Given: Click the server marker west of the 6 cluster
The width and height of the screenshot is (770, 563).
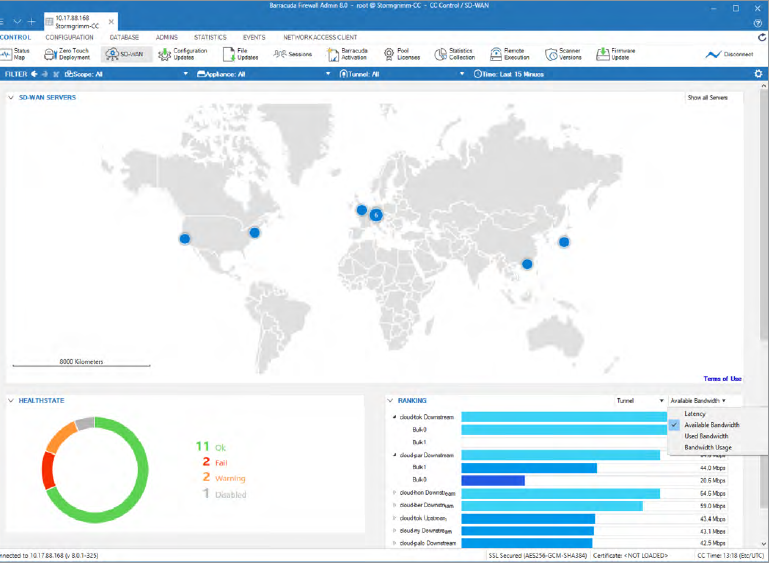Looking at the screenshot, I should [x=362, y=210].
